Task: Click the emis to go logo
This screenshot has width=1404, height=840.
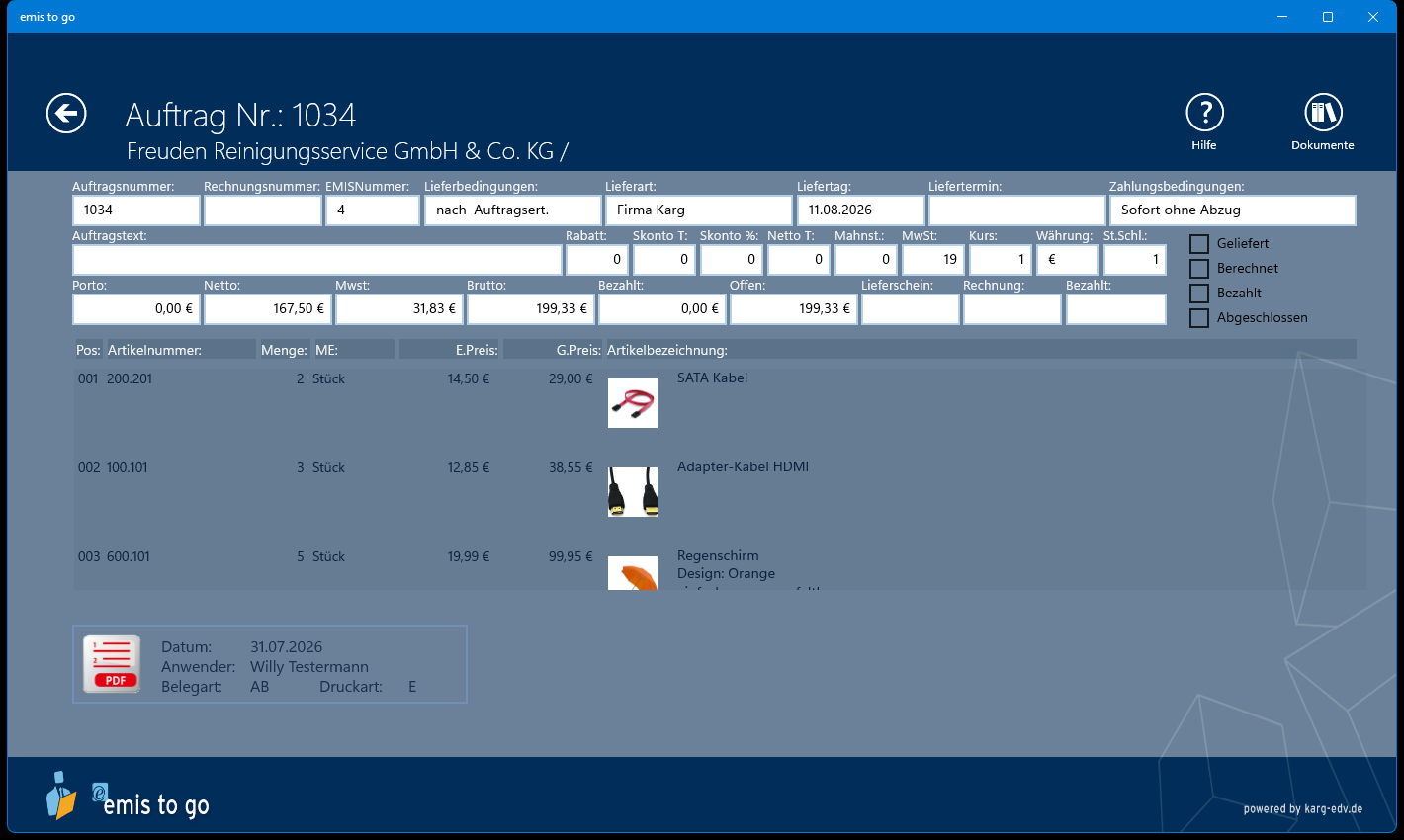Action: pyautogui.click(x=129, y=797)
